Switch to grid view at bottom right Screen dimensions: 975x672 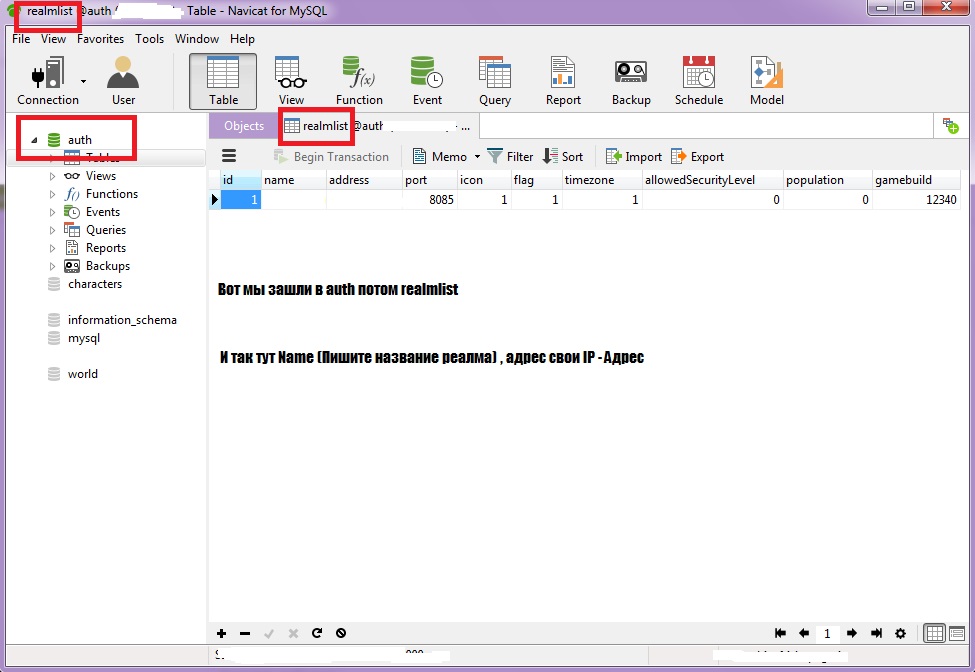pos(935,633)
